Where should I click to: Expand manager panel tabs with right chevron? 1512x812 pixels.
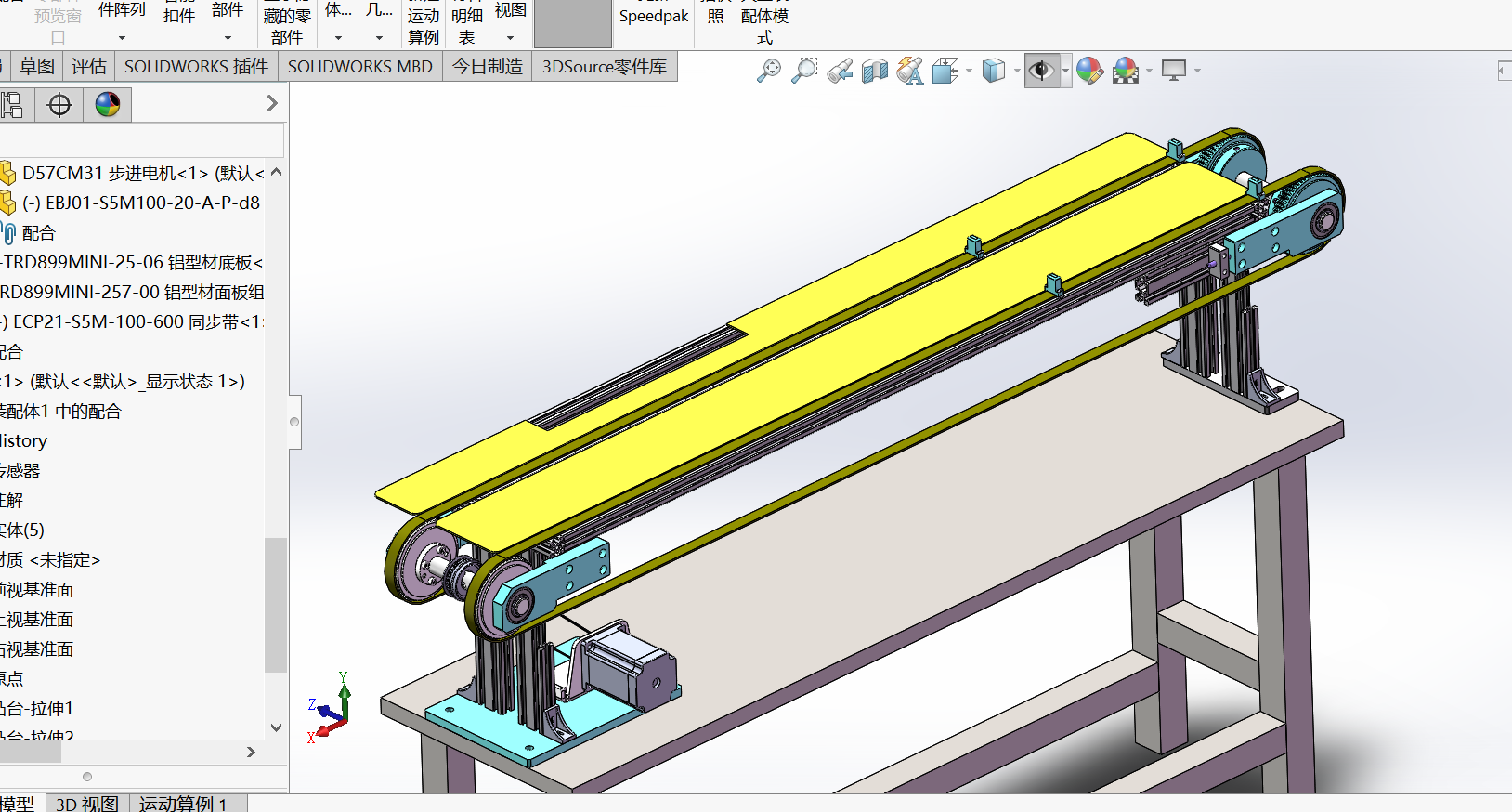(x=272, y=104)
